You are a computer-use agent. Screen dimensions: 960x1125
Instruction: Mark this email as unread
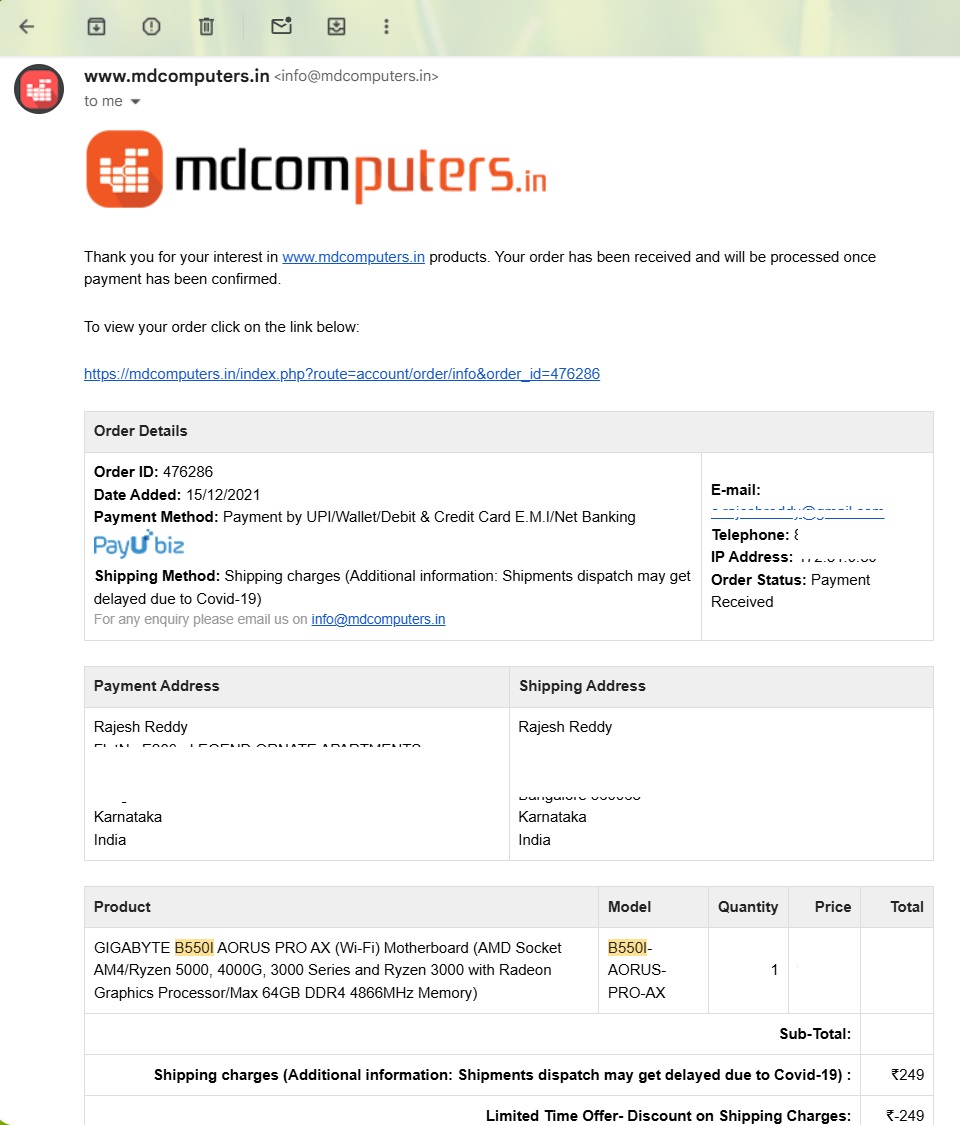(x=281, y=27)
